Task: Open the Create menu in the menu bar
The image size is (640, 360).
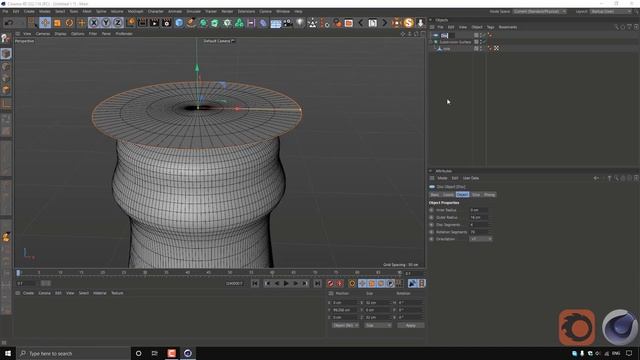Action: (x=29, y=11)
